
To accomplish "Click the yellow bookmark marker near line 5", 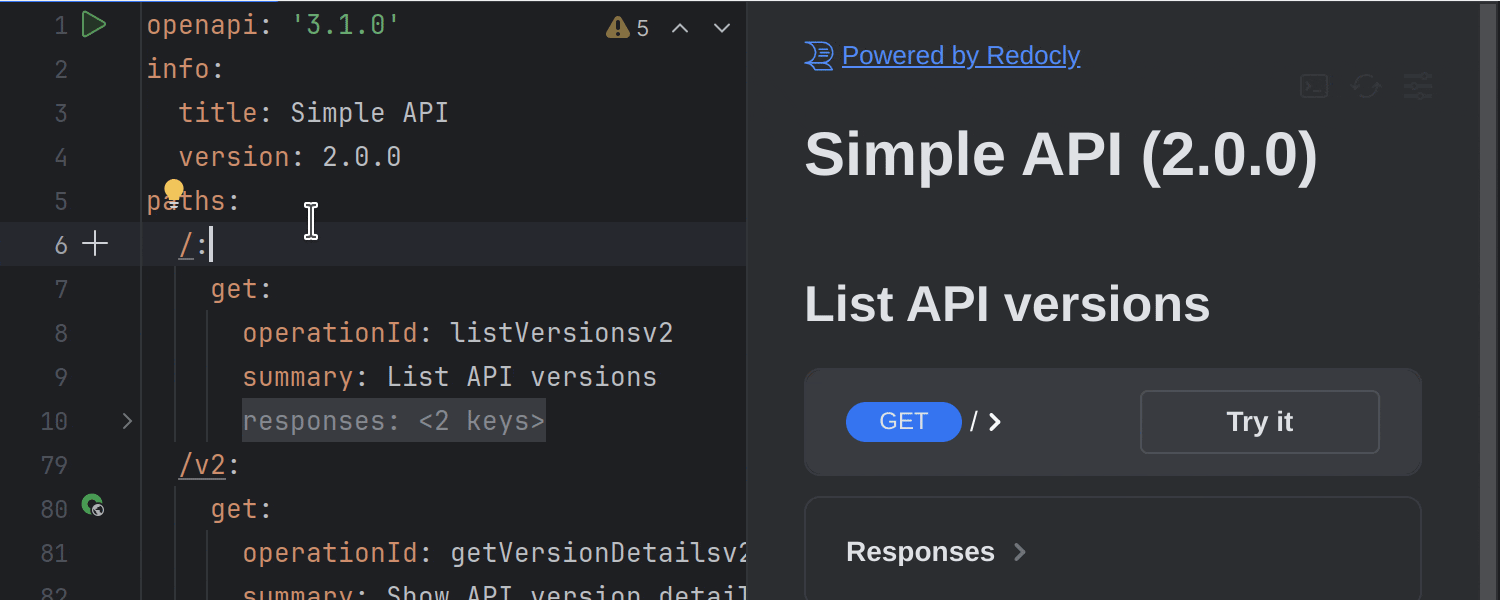I will coord(174,190).
